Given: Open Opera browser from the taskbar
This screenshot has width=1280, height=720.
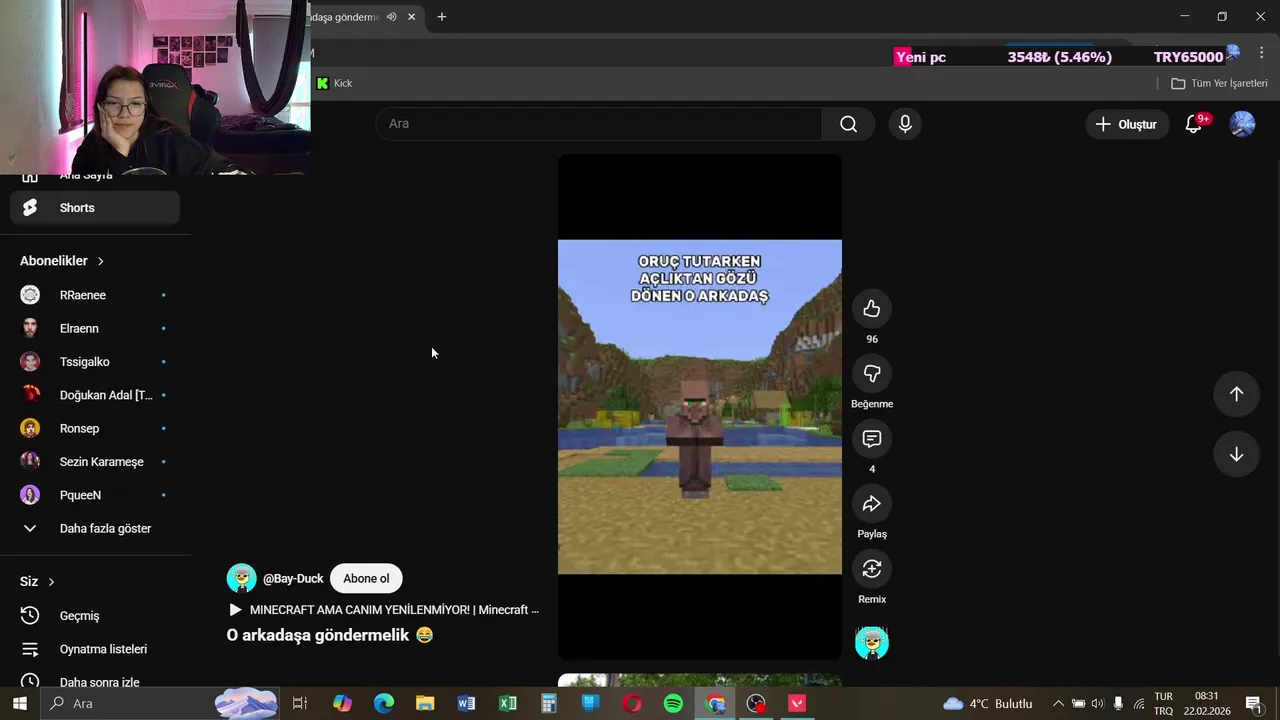Looking at the screenshot, I should pyautogui.click(x=632, y=704).
